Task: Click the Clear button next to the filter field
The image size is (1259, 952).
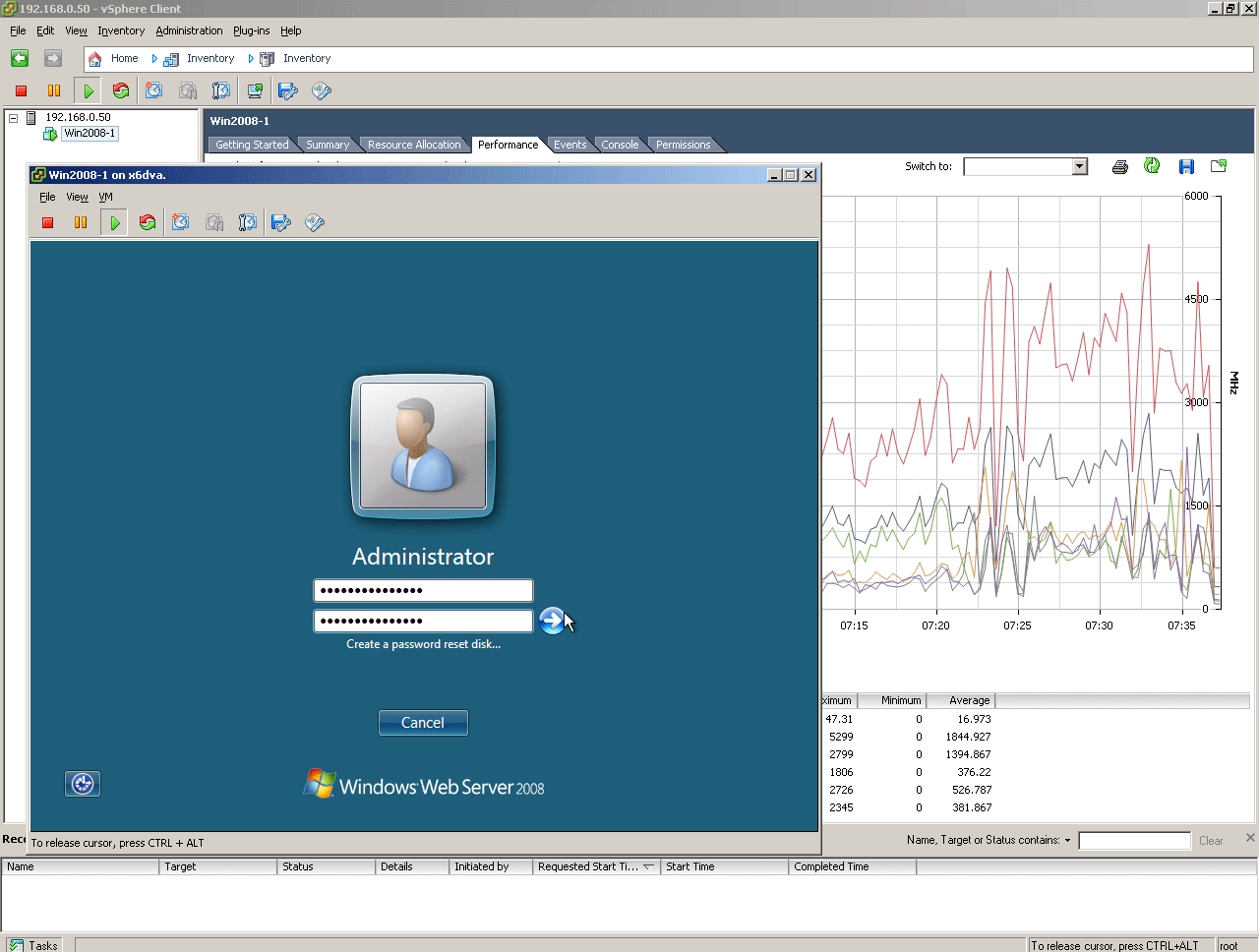Action: [x=1211, y=841]
